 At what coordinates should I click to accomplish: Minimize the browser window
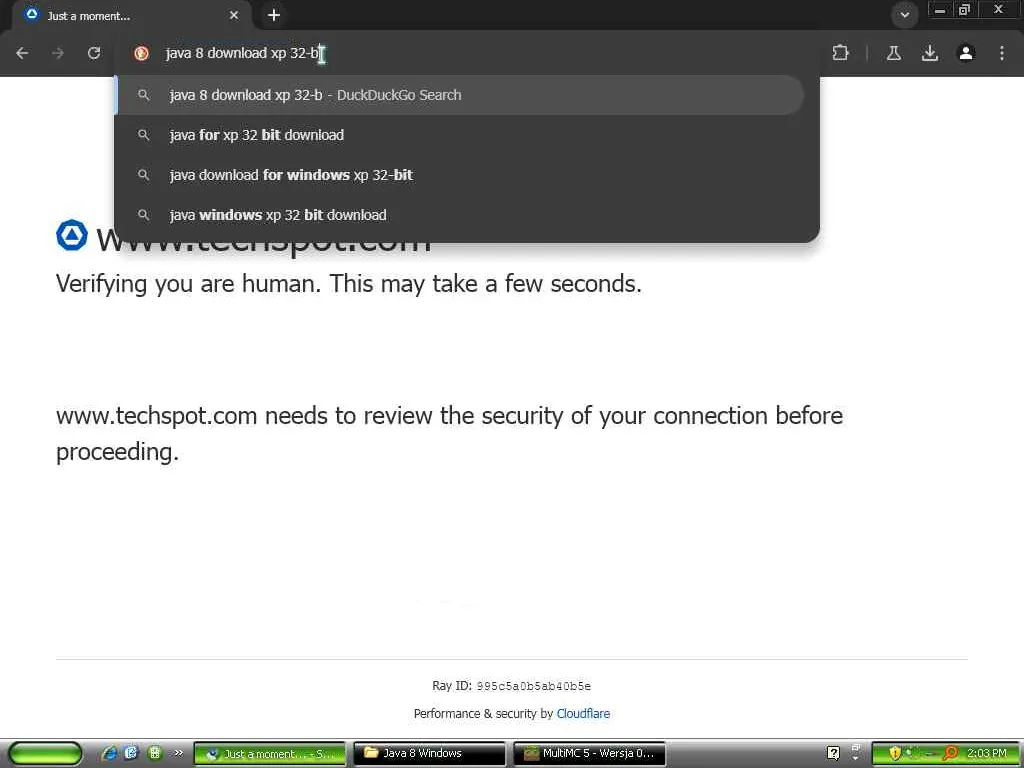click(x=940, y=10)
